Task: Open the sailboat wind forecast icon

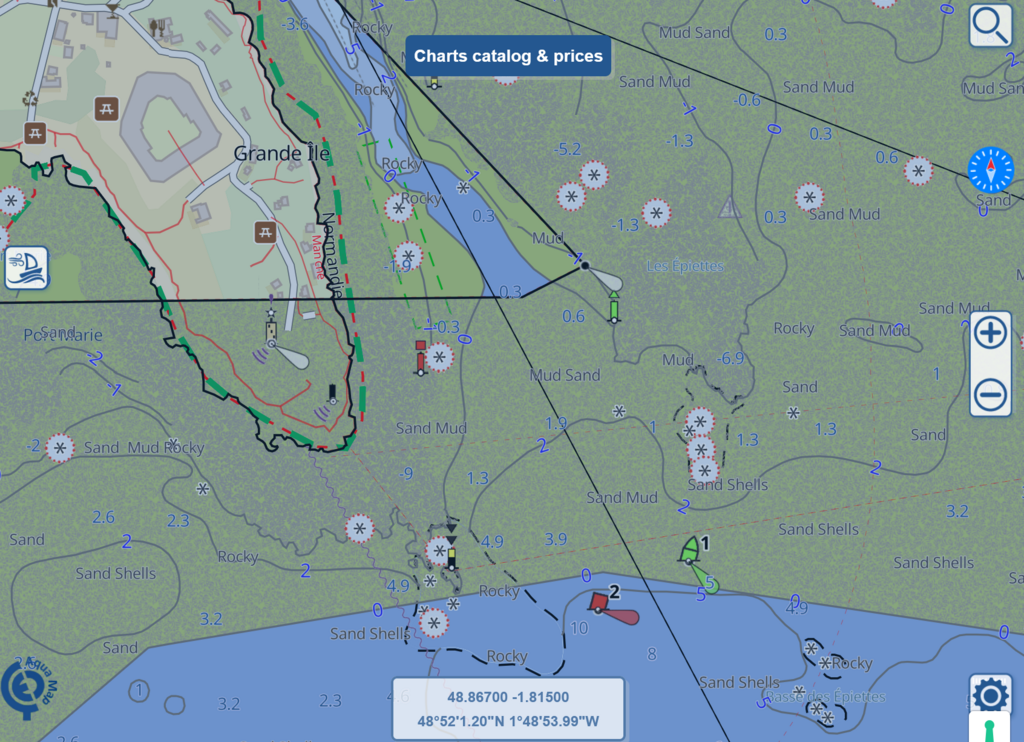Action: pos(27,268)
